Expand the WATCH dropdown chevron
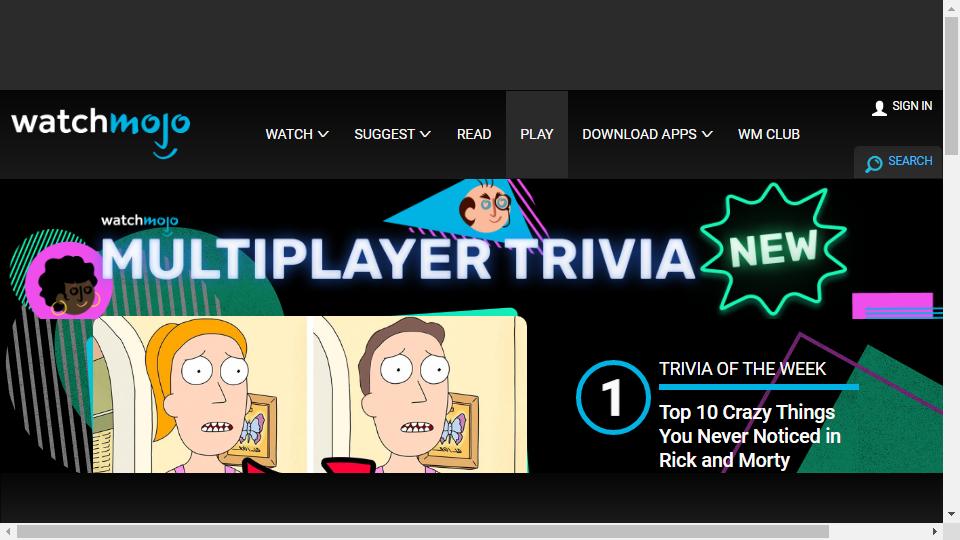Viewport: 960px width, 540px height. tap(323, 134)
